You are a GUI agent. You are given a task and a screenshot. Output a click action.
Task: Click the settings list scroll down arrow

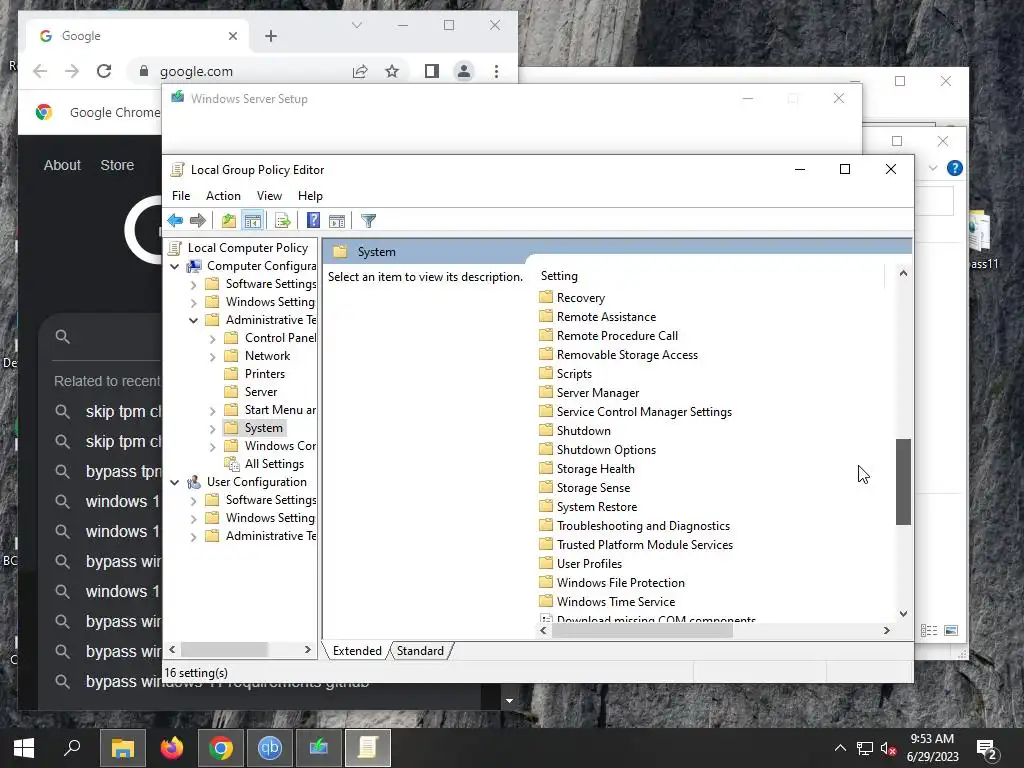(x=903, y=614)
